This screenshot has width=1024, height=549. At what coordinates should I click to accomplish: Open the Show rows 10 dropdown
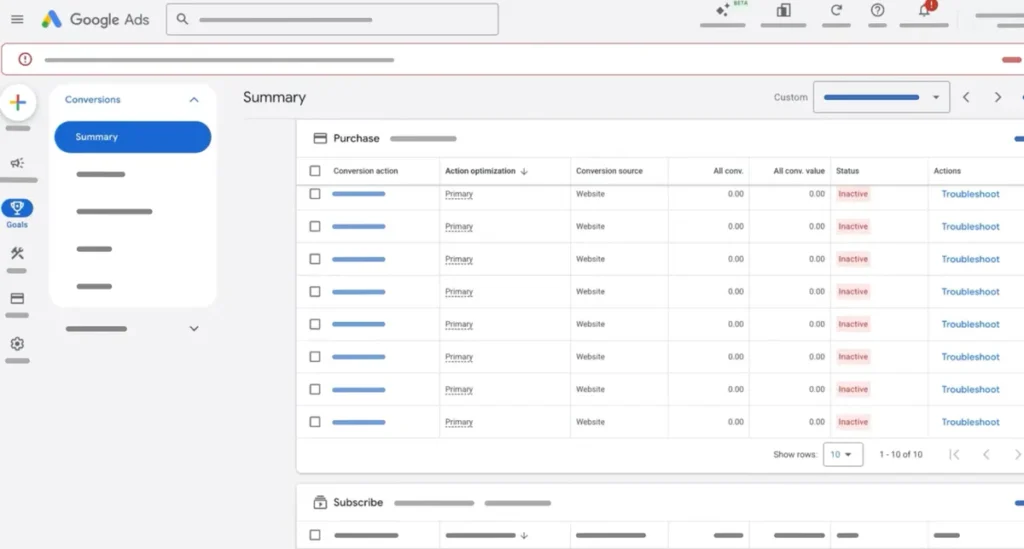[842, 454]
